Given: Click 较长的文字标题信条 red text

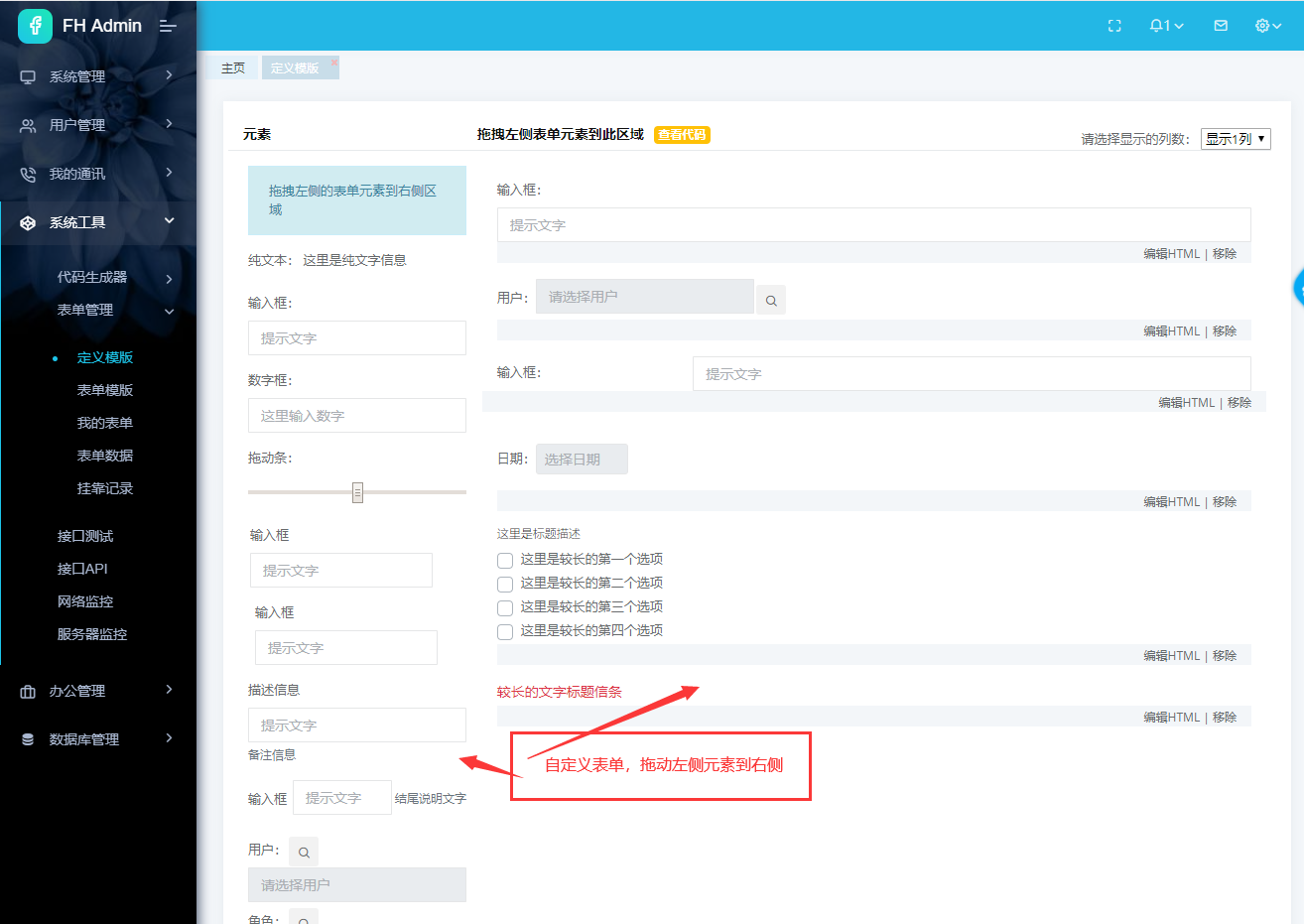Looking at the screenshot, I should point(560,693).
